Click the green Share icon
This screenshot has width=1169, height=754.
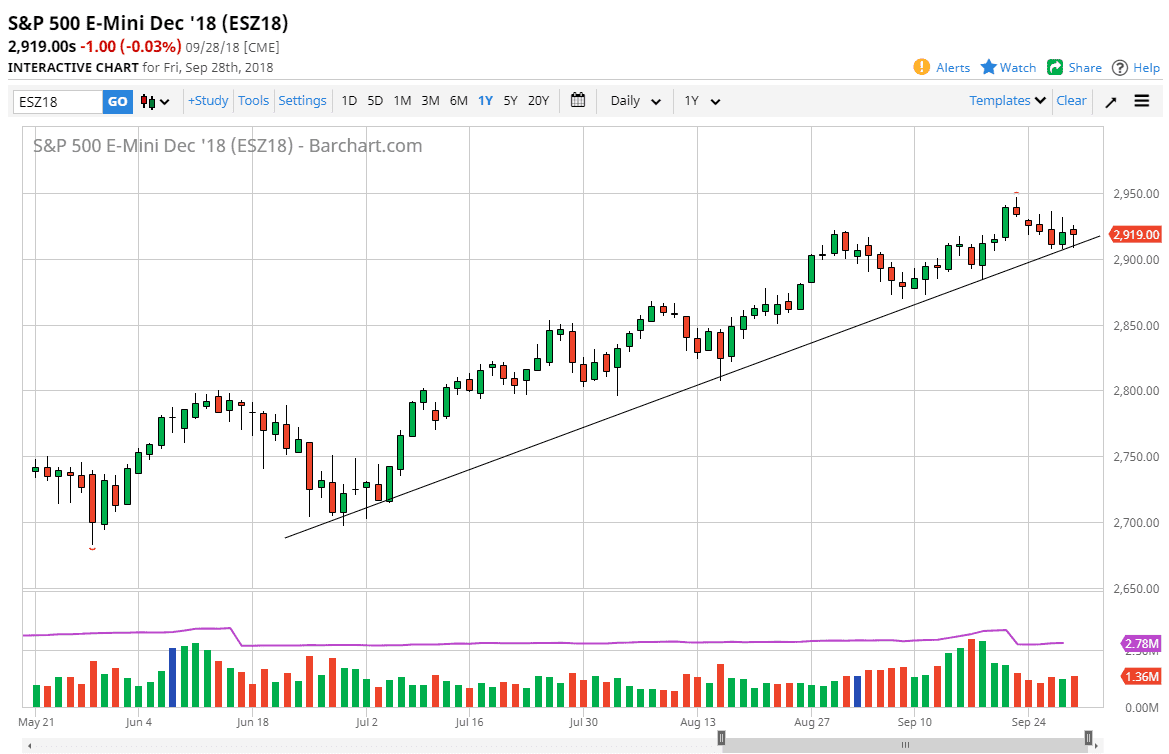click(1053, 67)
